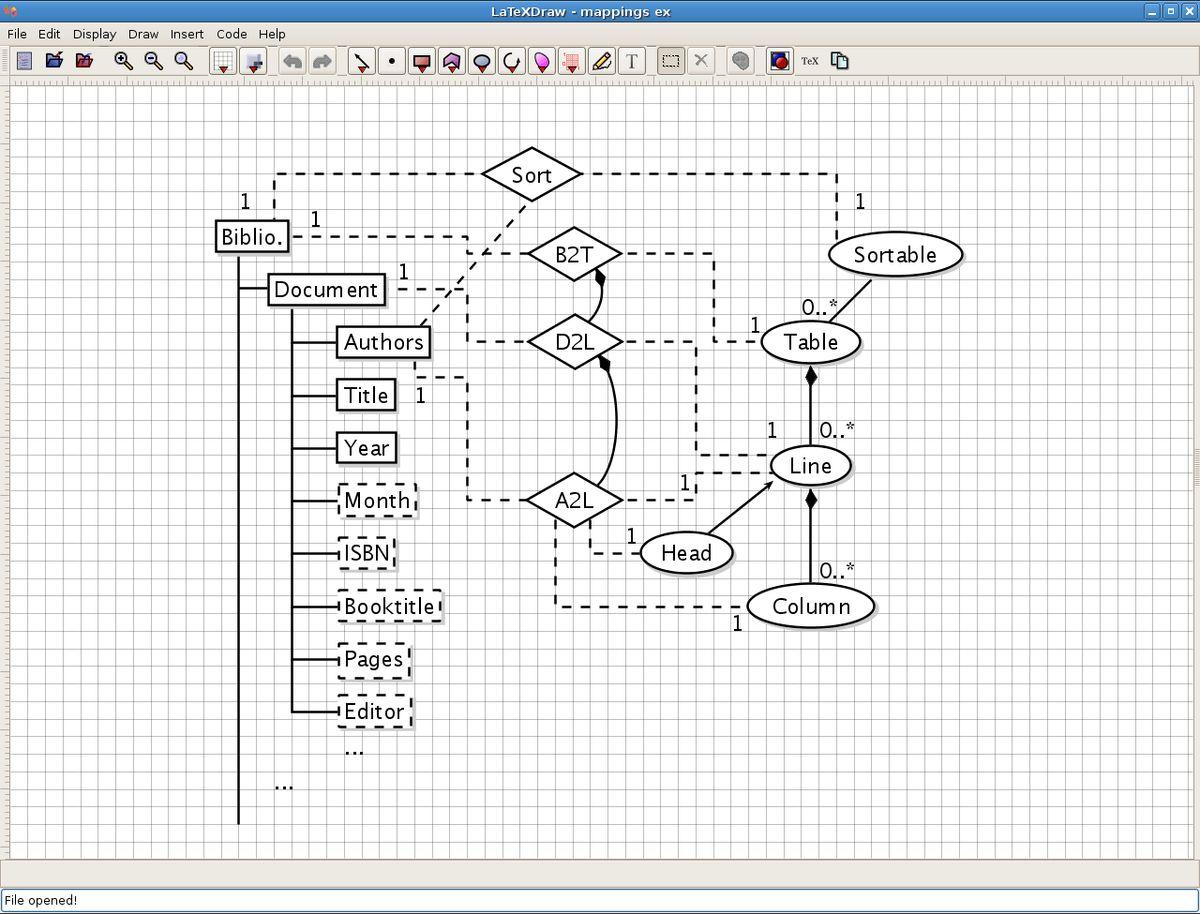The height and width of the screenshot is (914, 1200).
Task: Toggle the selection rectangle tool
Action: tap(670, 61)
